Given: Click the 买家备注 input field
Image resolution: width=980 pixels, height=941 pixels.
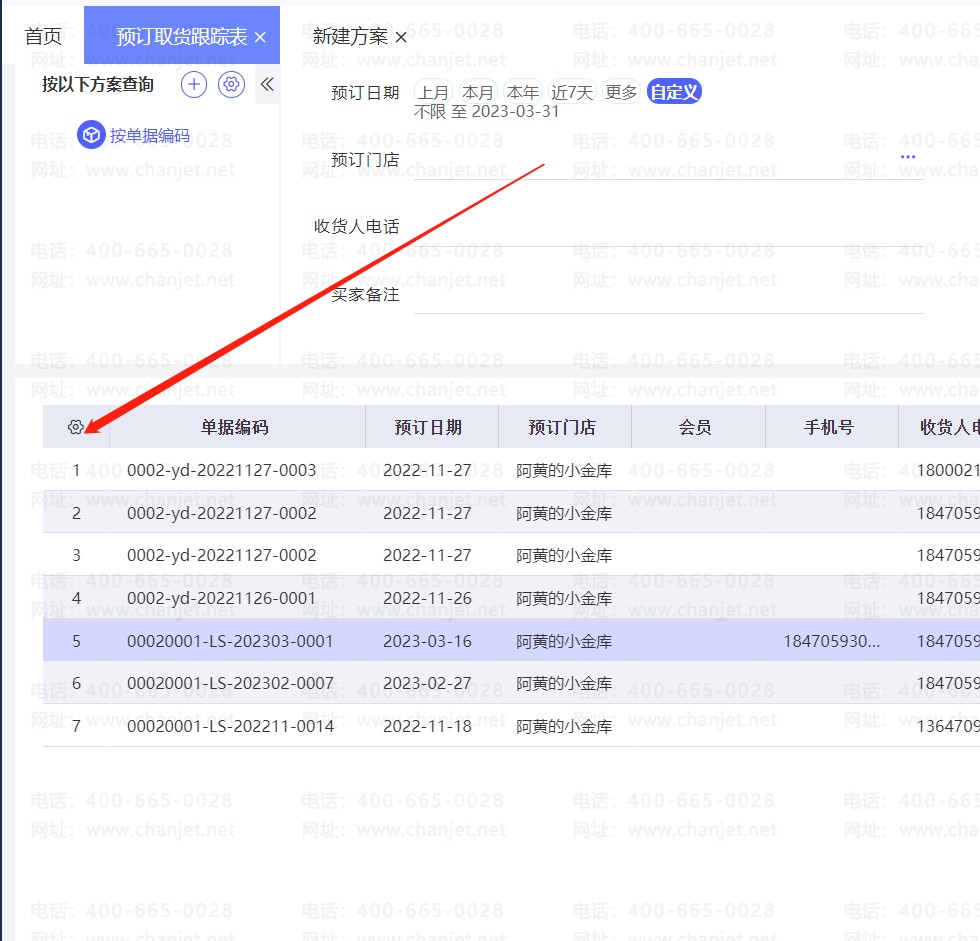Looking at the screenshot, I should coord(668,295).
